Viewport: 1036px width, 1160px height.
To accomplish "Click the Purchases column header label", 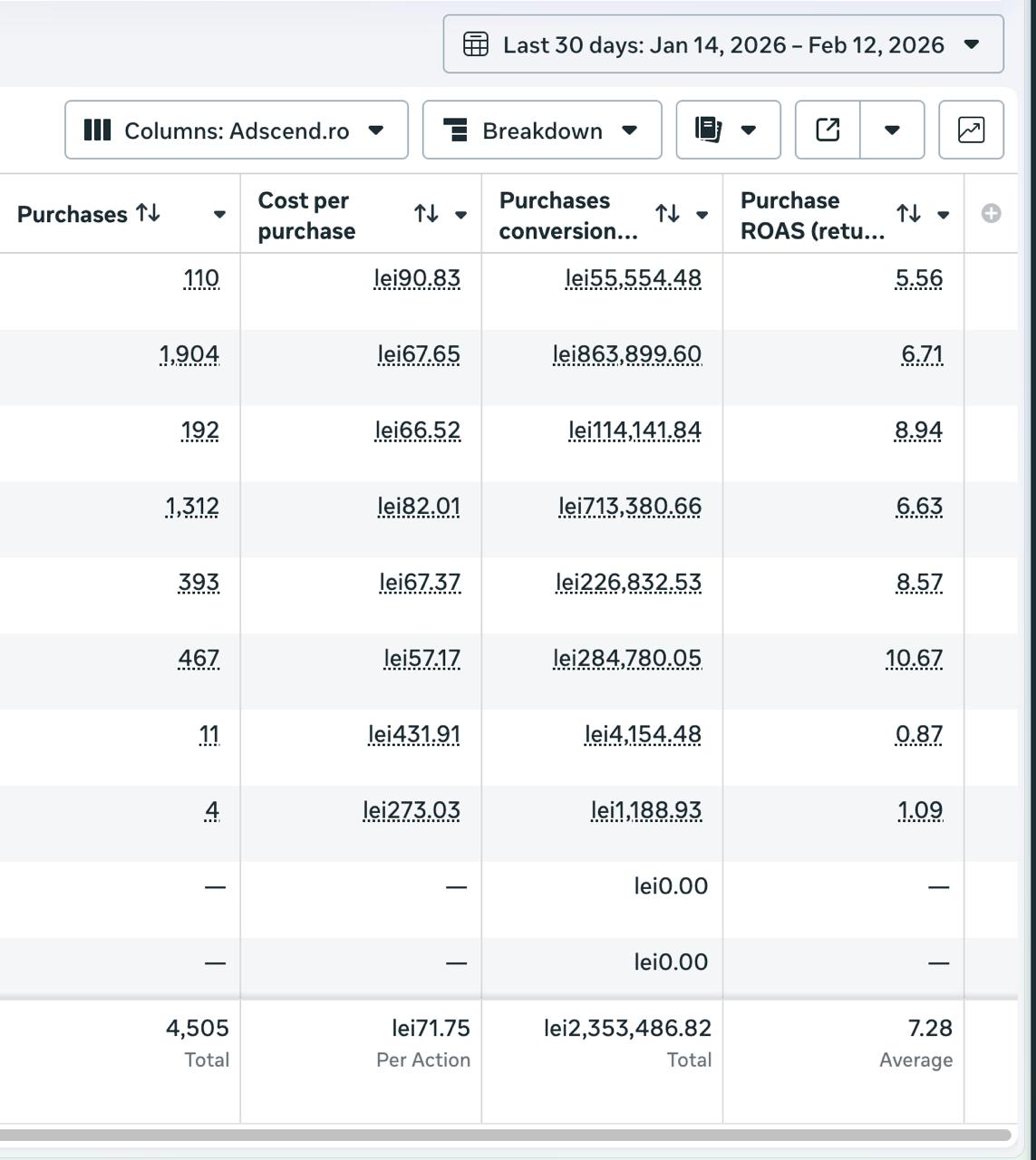I will point(73,214).
